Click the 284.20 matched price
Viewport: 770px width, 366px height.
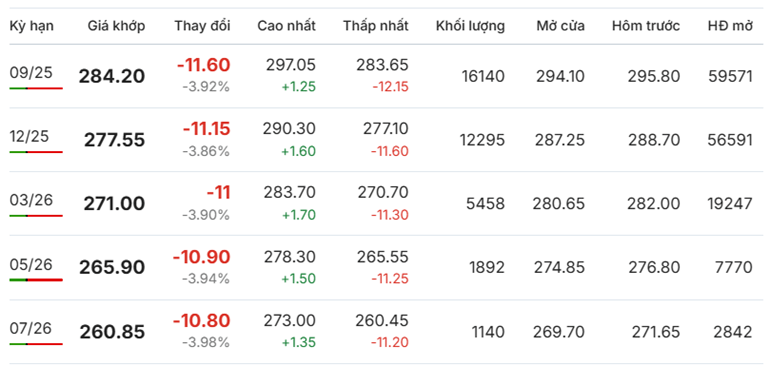112,76
